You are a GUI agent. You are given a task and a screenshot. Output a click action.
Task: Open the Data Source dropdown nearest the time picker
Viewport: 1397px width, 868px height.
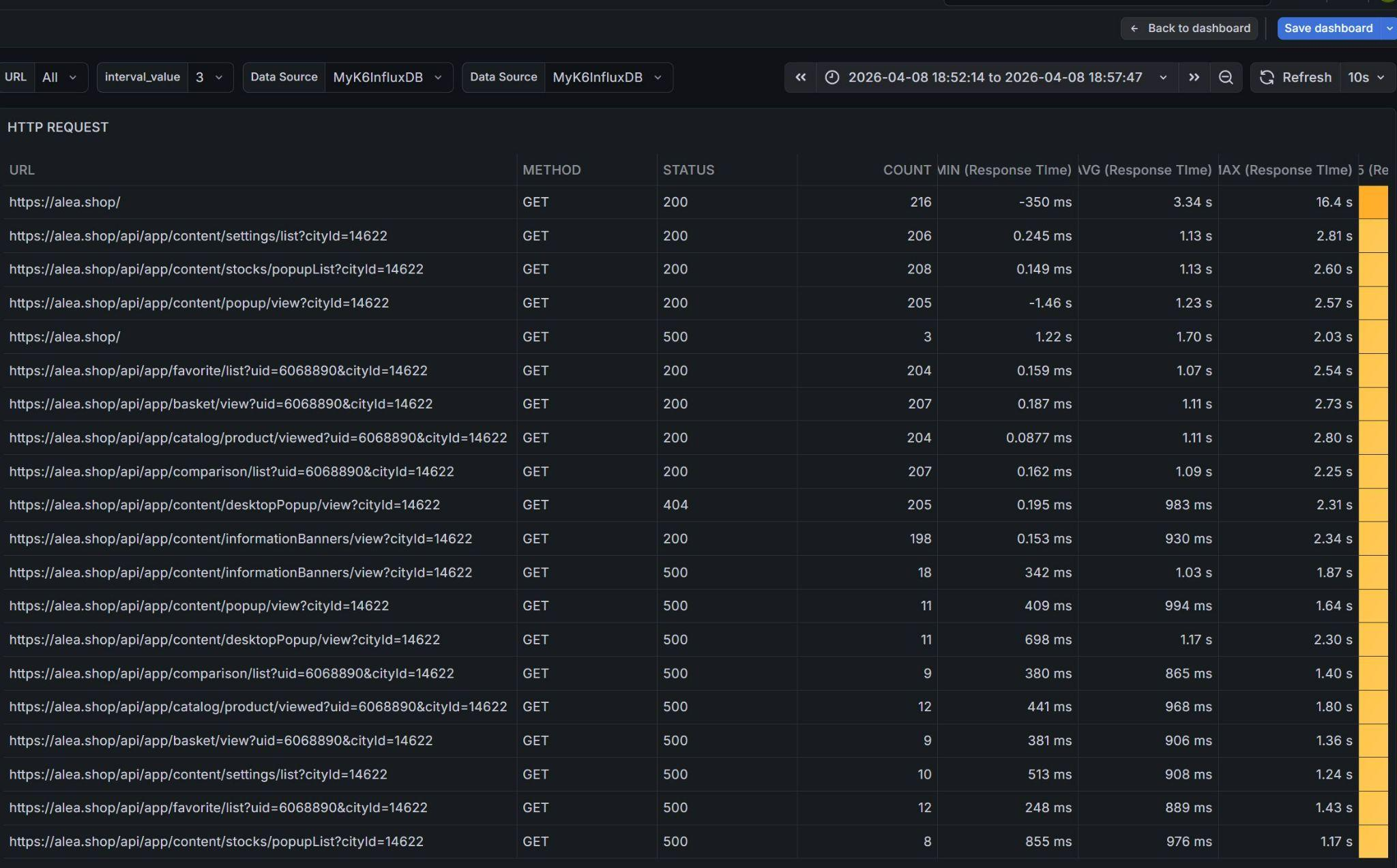(608, 77)
